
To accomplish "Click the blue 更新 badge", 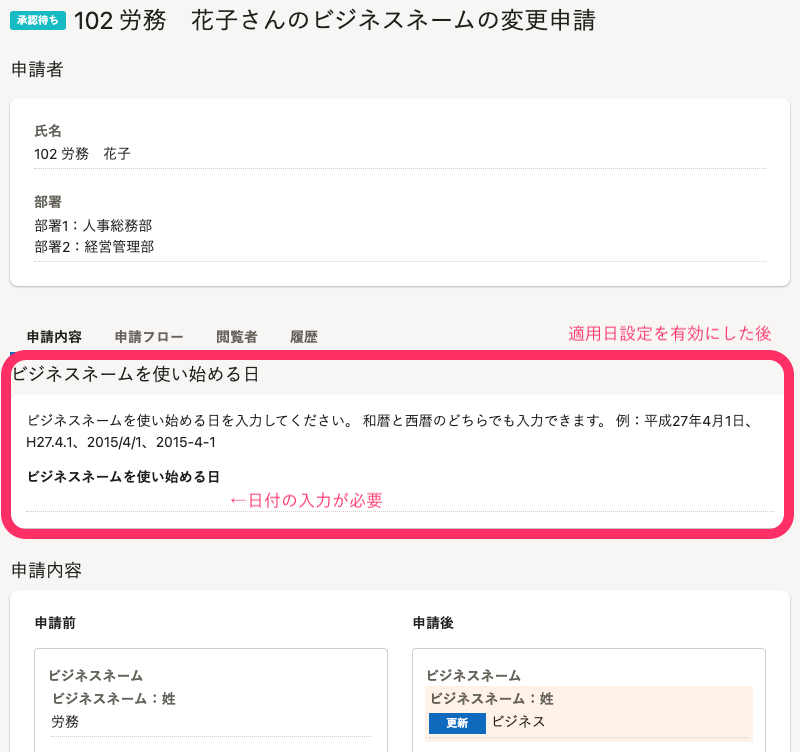I will tap(457, 723).
